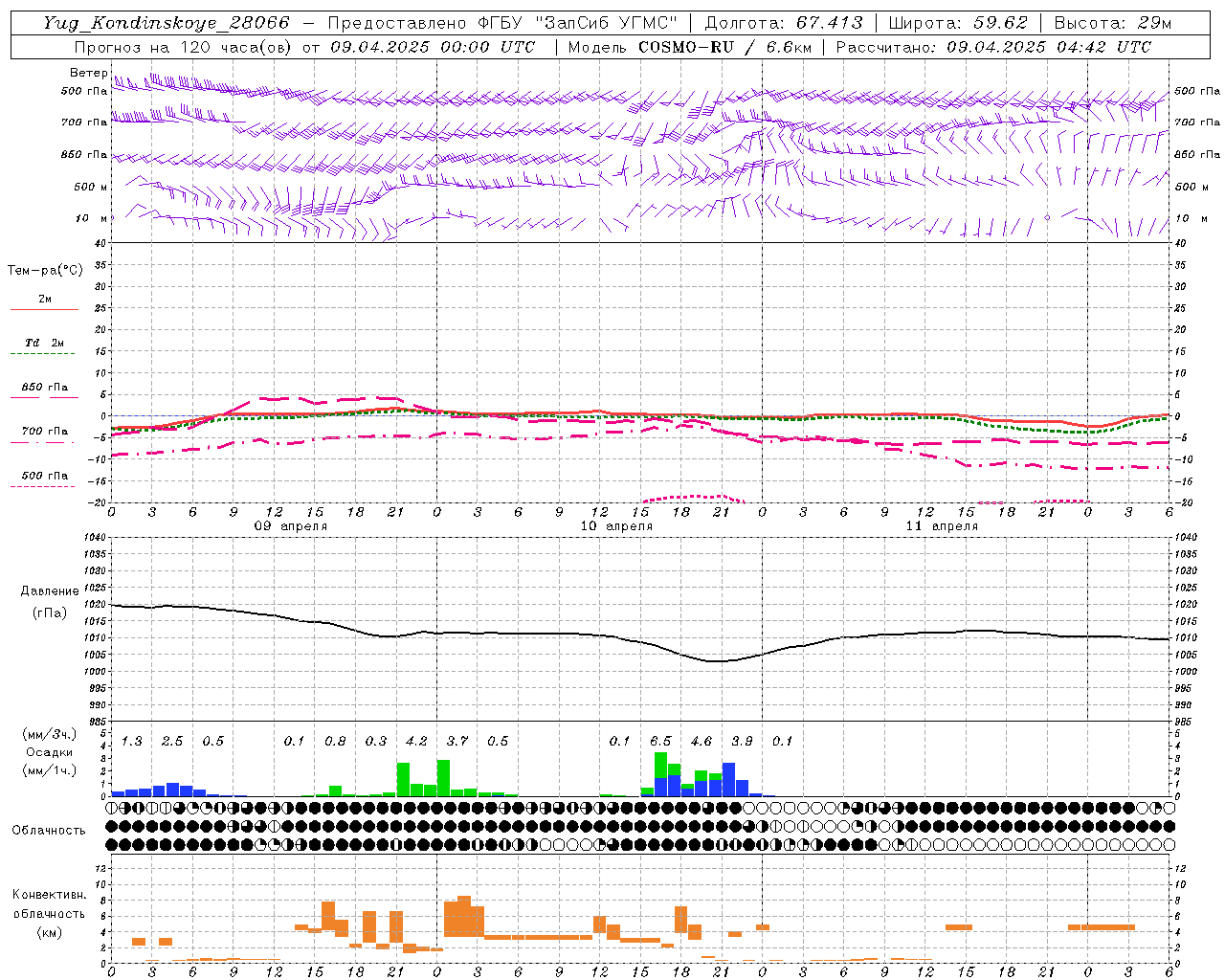Click the 700 гПа temperature legend entry

(x=44, y=432)
